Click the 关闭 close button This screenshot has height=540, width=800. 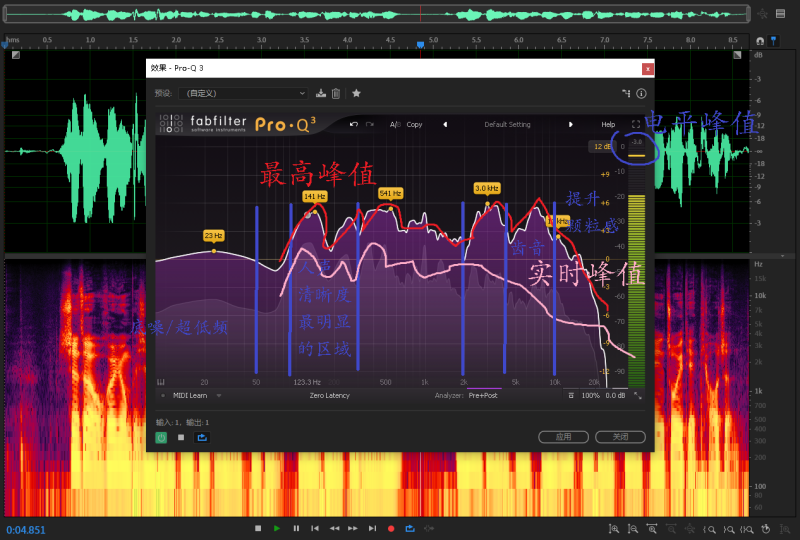pyautogui.click(x=620, y=437)
